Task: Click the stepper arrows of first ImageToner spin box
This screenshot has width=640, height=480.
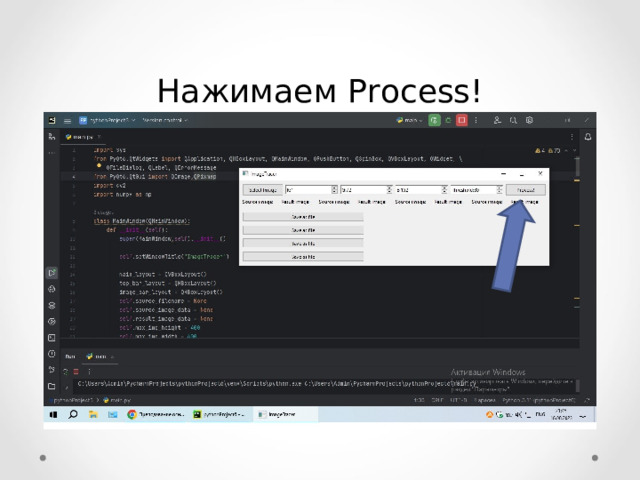Action: tap(334, 190)
